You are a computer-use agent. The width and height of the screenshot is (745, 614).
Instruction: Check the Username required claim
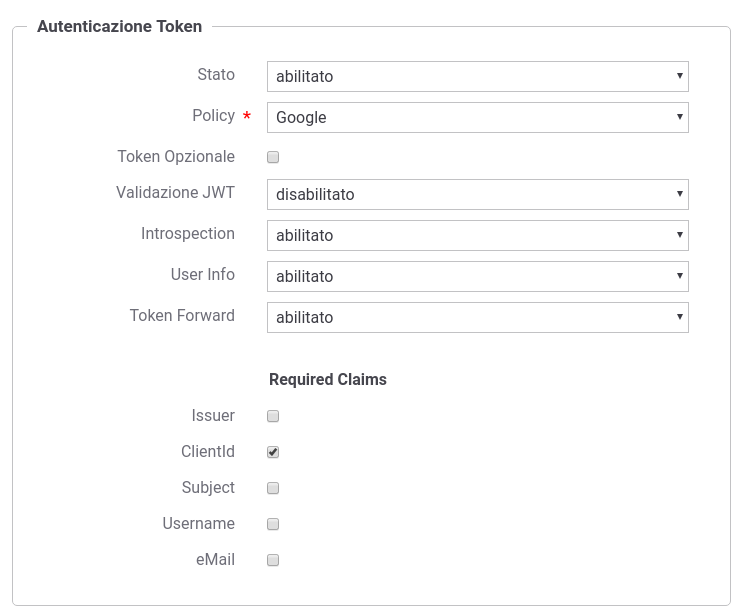point(273,524)
